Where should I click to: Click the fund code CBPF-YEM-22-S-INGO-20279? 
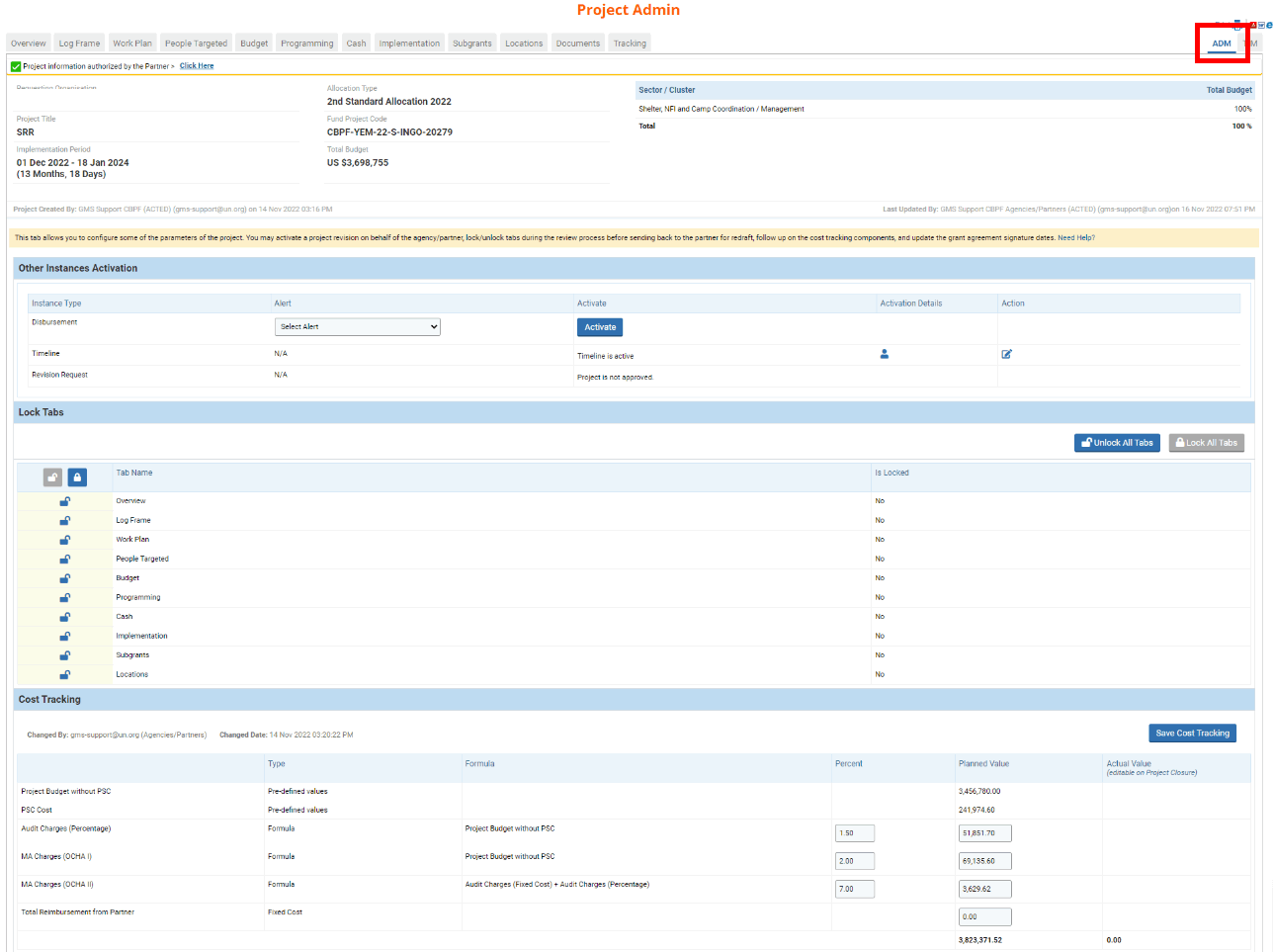tap(389, 131)
